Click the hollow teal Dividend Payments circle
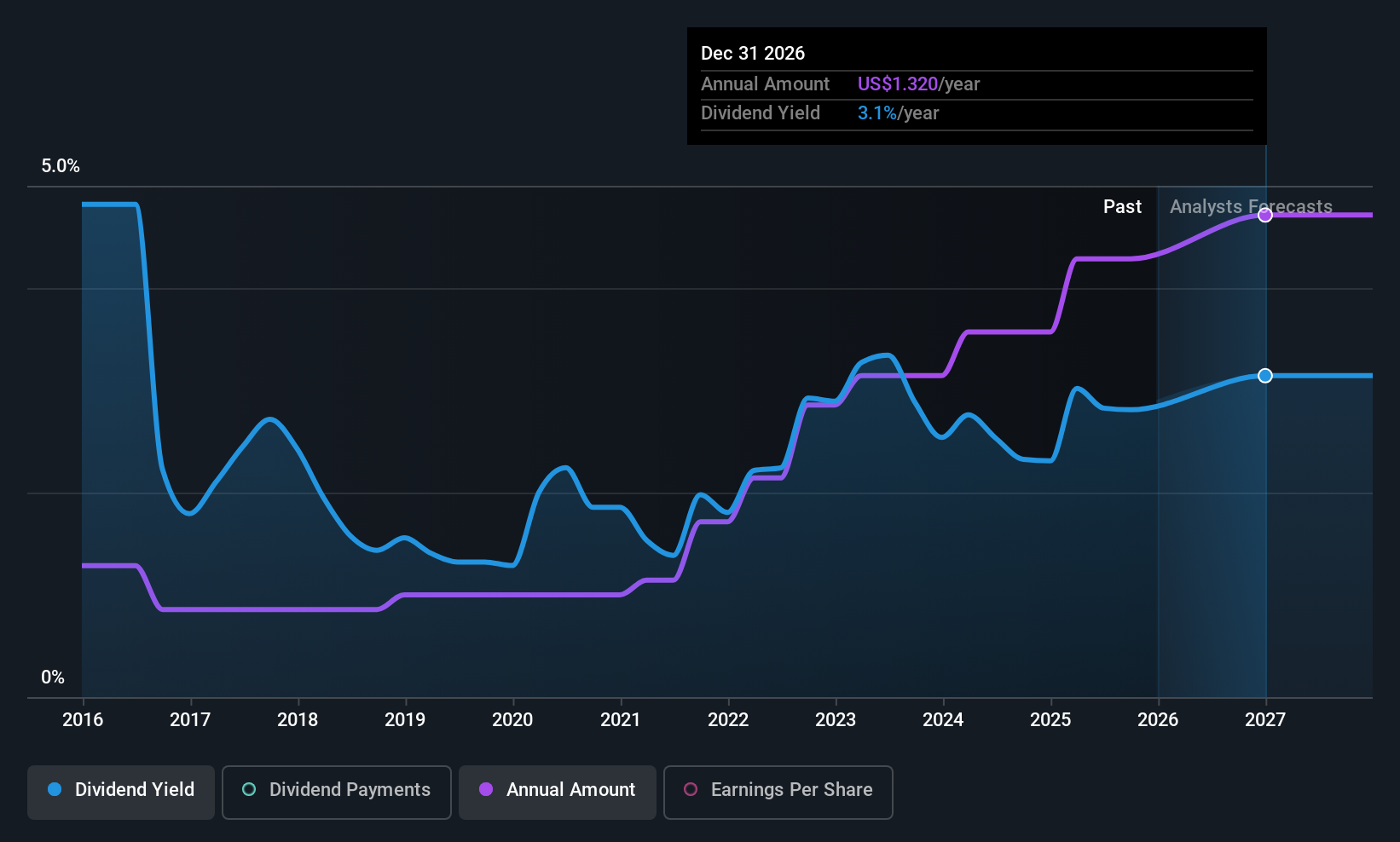 click(249, 789)
